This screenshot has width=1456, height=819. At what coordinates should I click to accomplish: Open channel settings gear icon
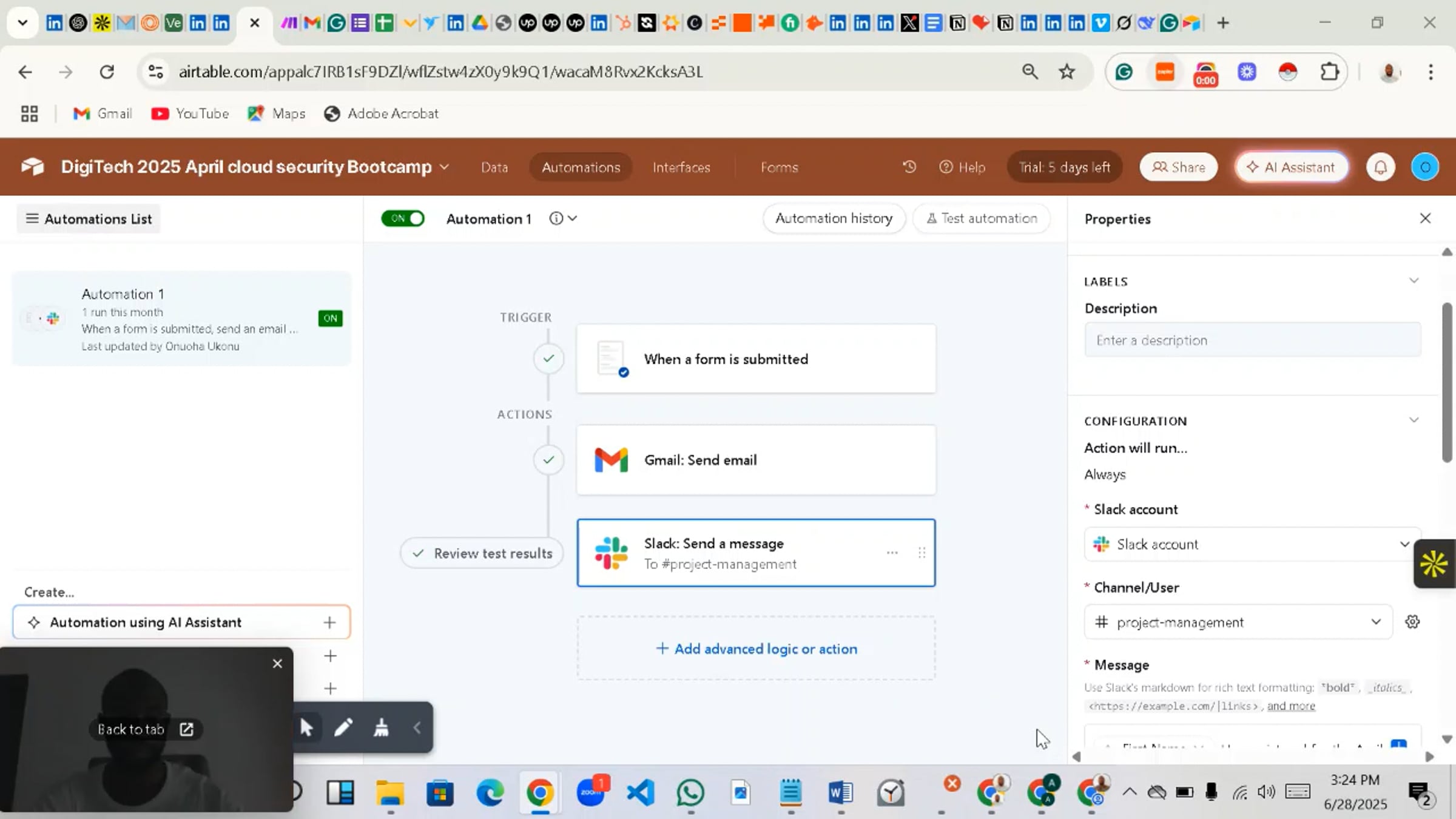pos(1412,622)
